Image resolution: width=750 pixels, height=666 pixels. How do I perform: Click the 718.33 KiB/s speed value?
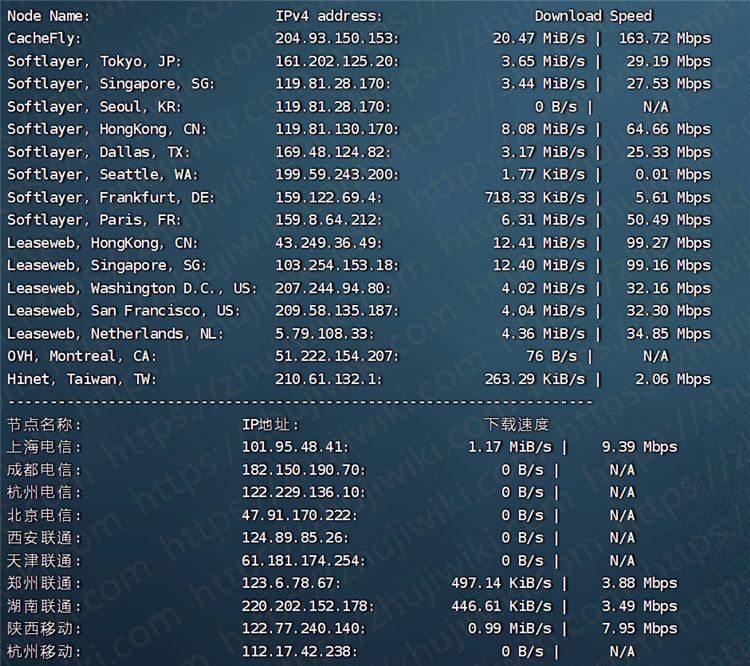535,198
